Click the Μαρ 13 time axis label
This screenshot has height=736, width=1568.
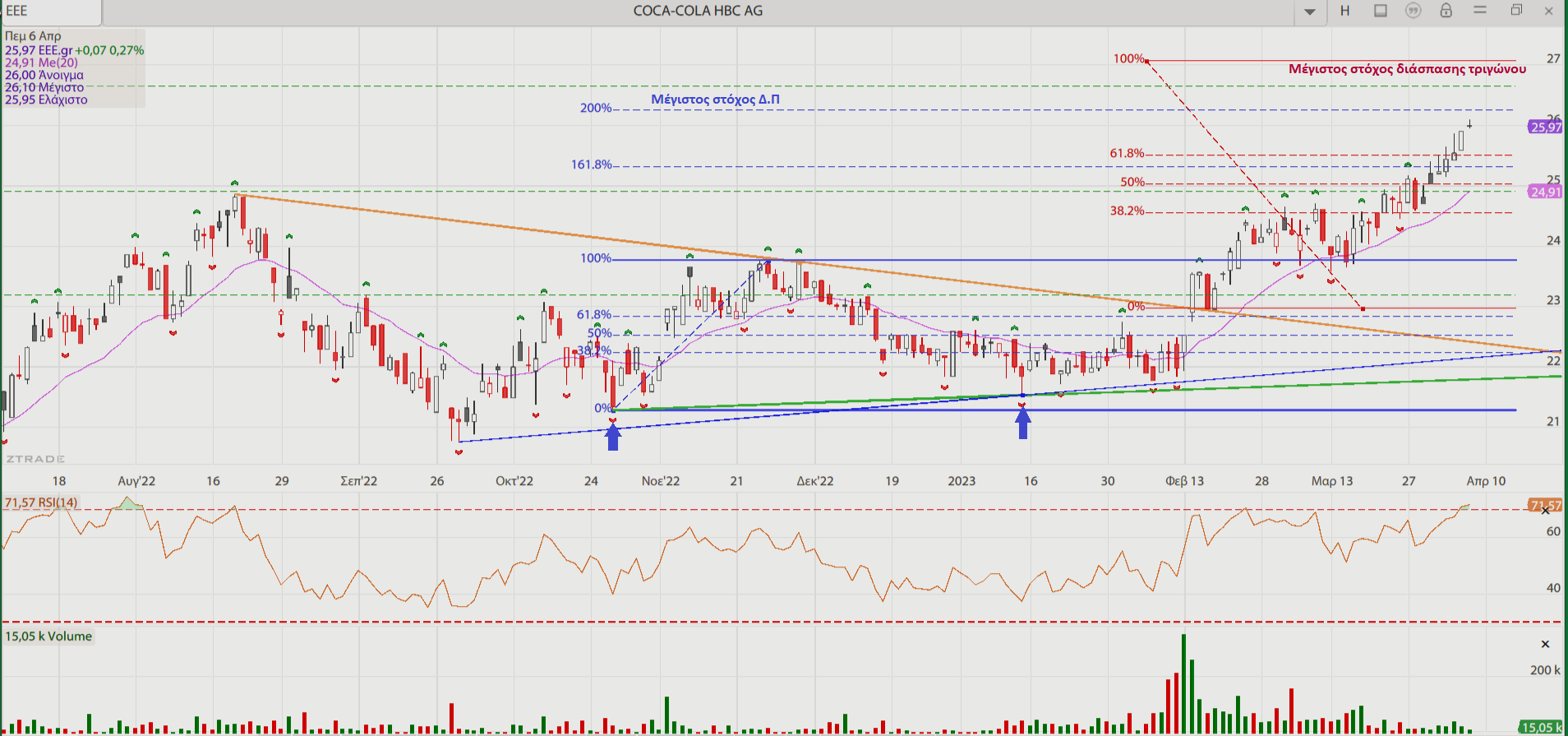click(1332, 481)
